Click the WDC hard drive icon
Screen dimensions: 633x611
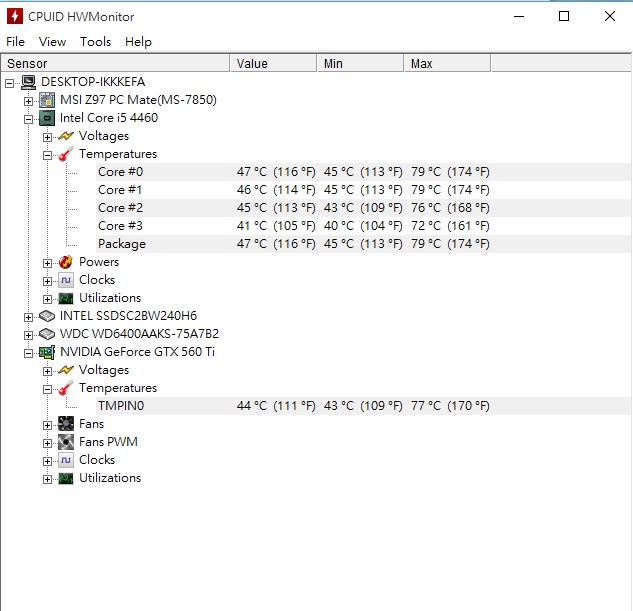click(x=47, y=334)
